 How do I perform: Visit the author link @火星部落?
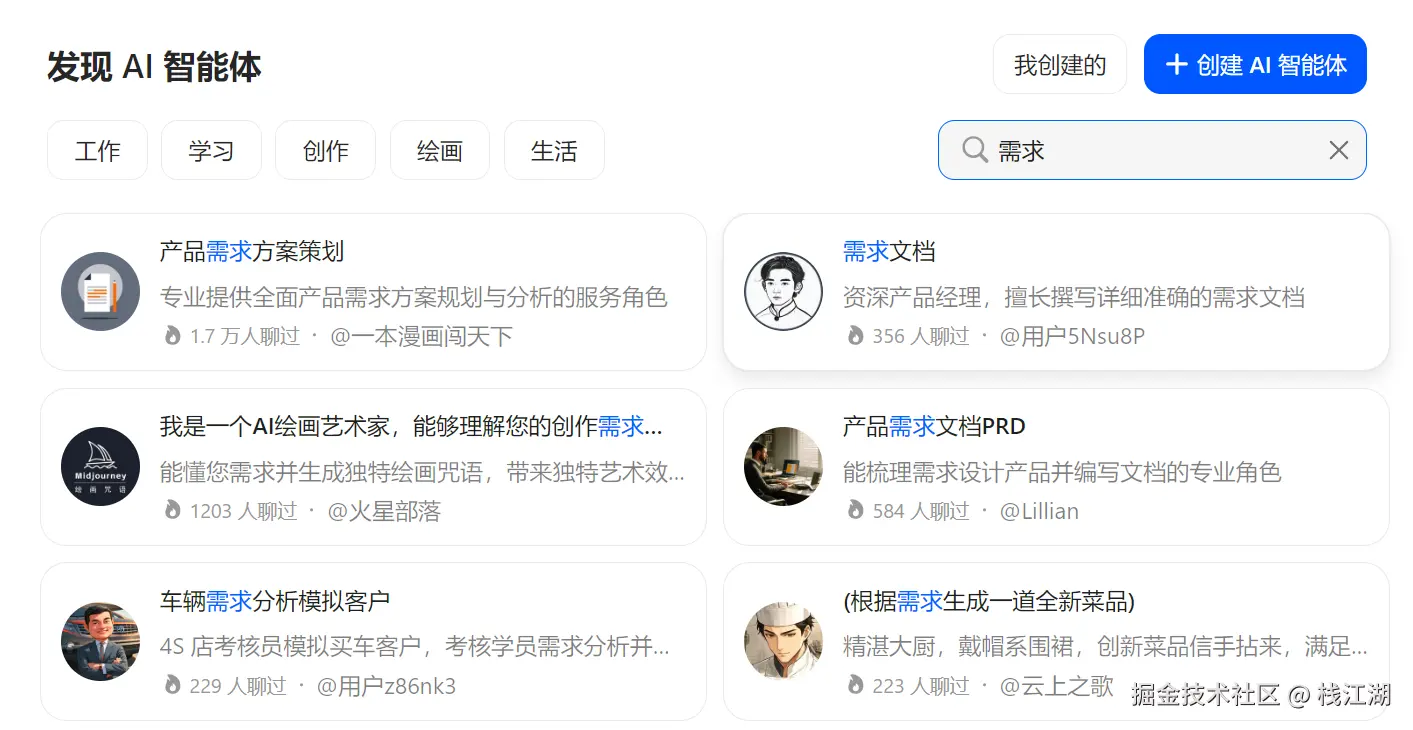[384, 511]
